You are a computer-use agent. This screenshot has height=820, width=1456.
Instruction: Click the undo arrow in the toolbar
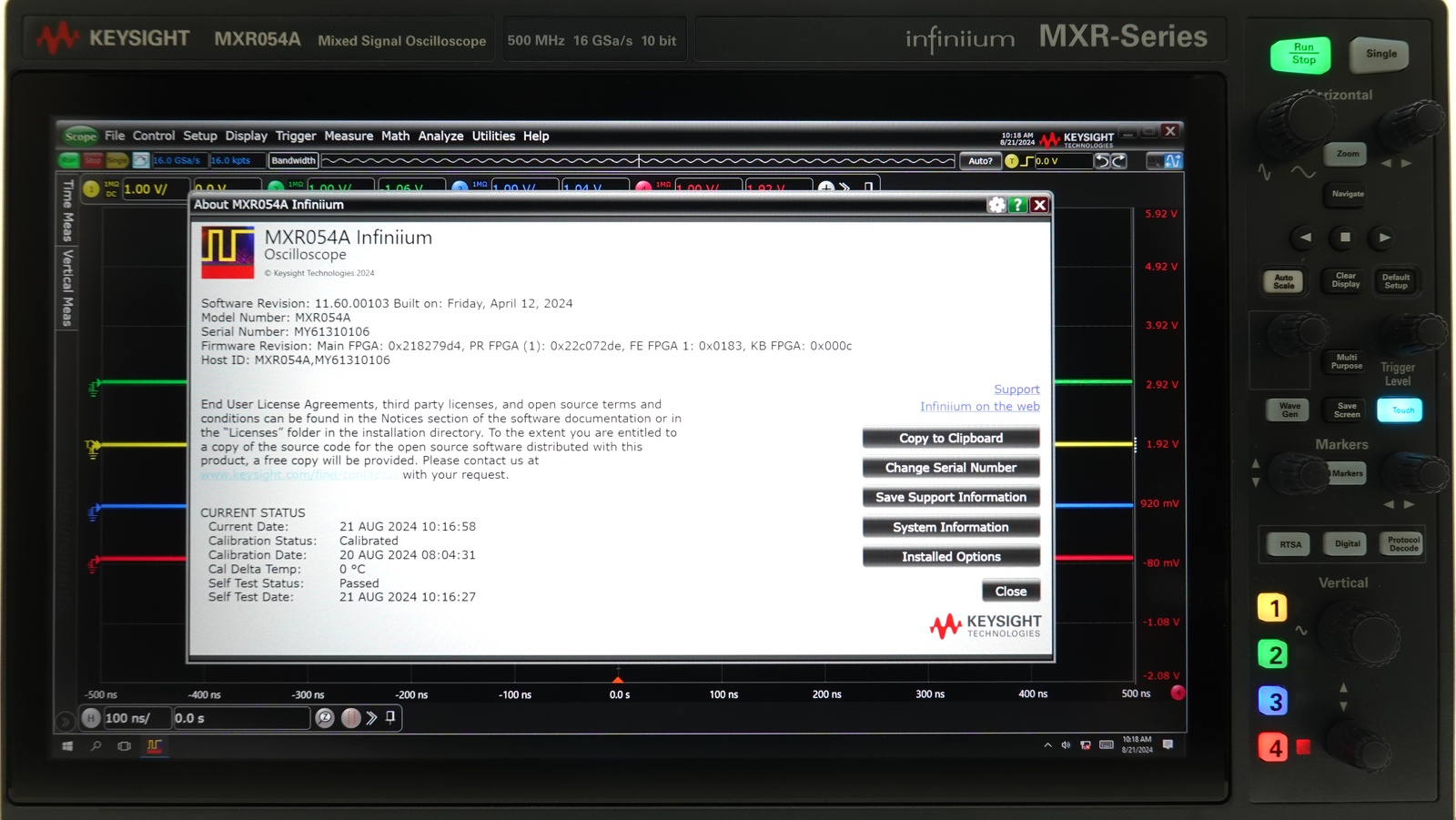[x=1101, y=161]
